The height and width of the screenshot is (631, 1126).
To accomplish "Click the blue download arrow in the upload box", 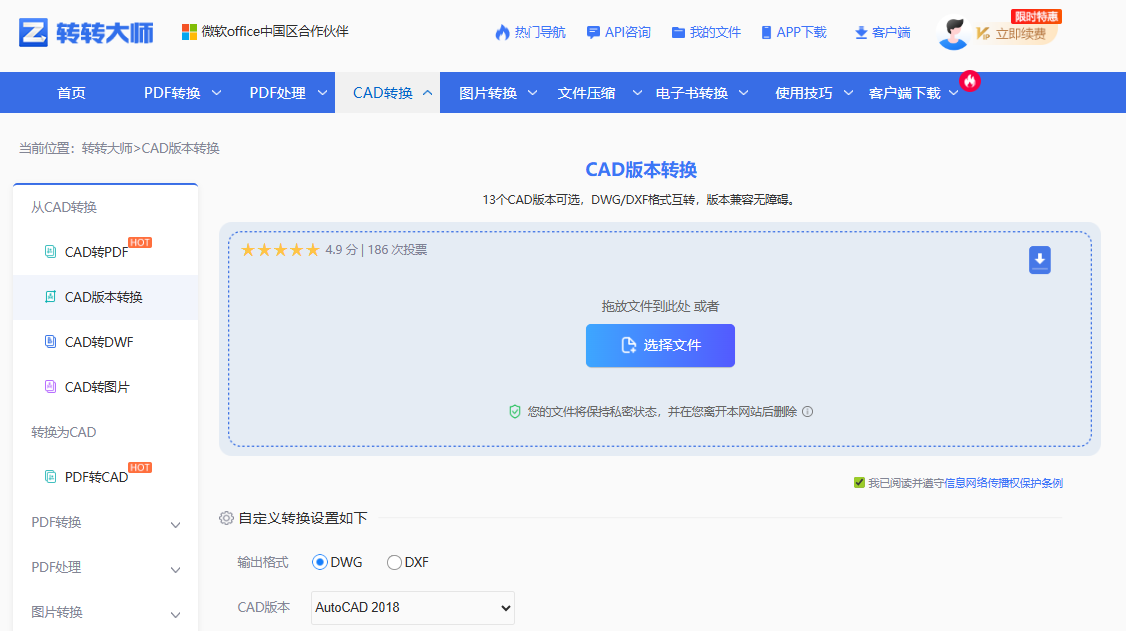I will coord(1039,260).
